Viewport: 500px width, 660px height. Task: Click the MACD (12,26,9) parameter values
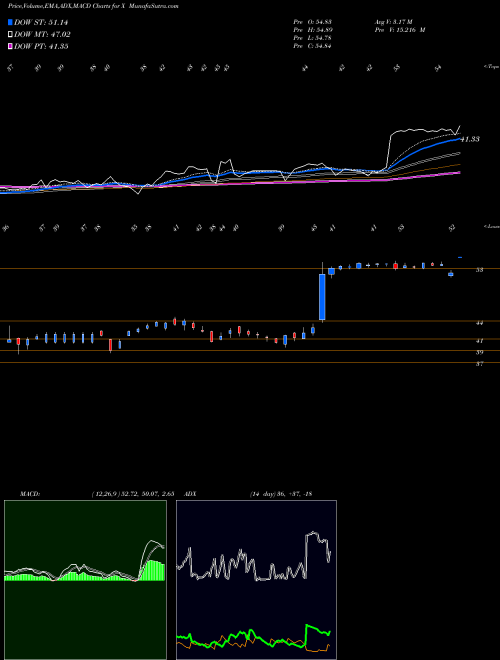pos(133,494)
